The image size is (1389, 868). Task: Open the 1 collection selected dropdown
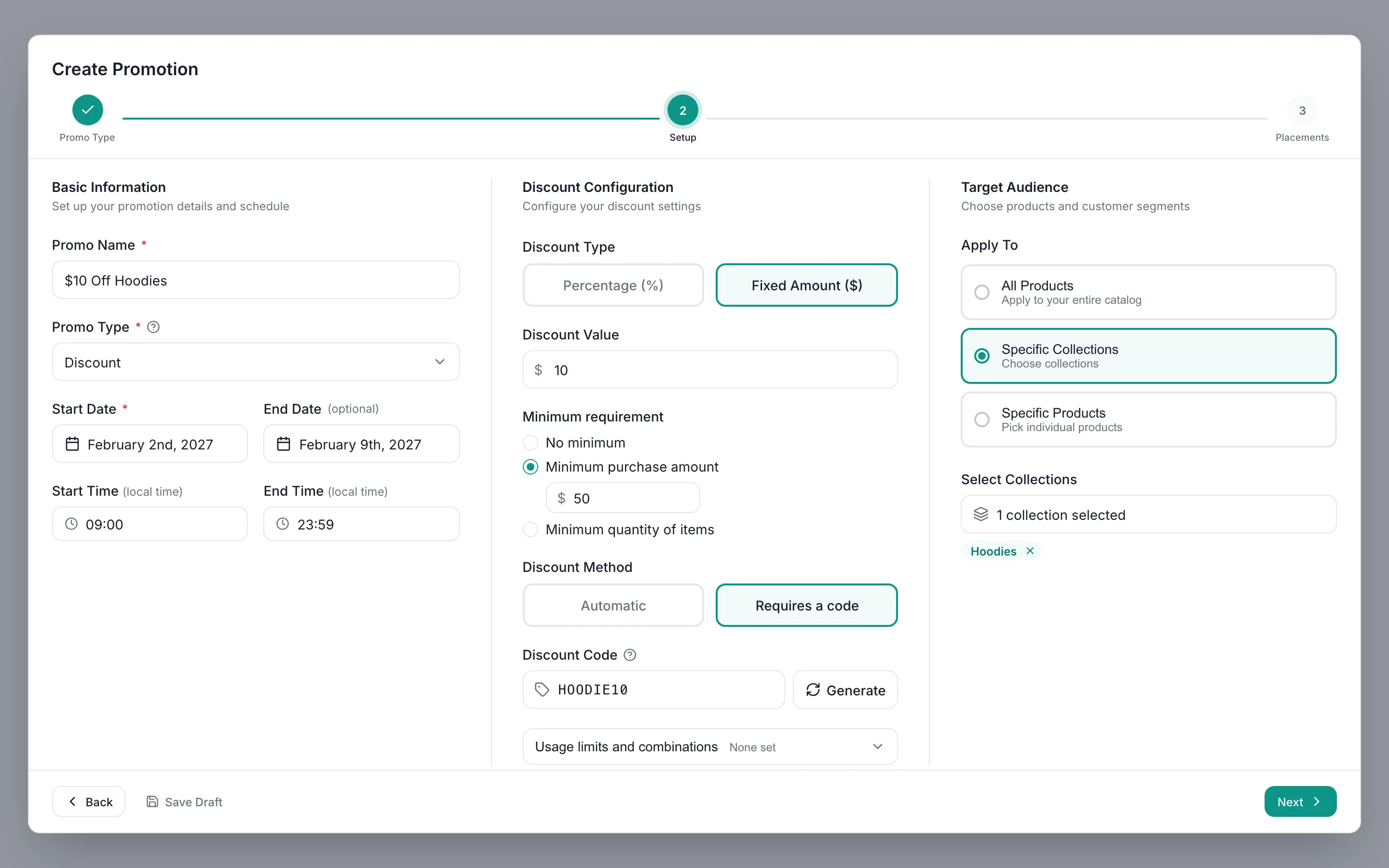point(1148,515)
